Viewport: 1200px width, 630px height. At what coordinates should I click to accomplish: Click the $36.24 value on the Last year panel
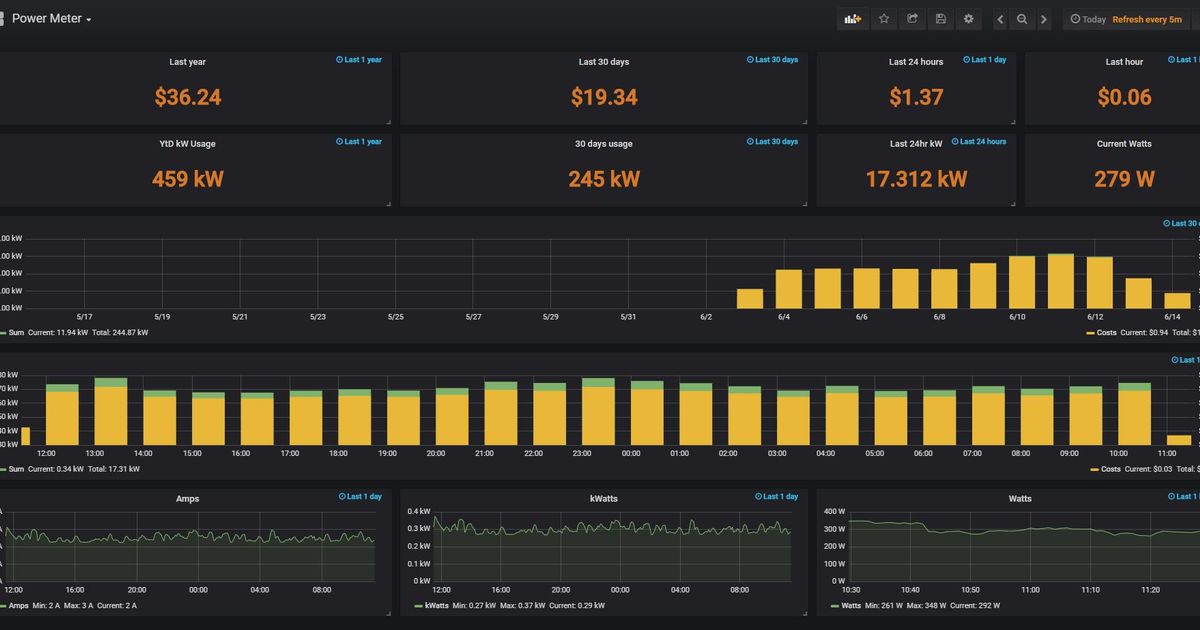point(188,96)
